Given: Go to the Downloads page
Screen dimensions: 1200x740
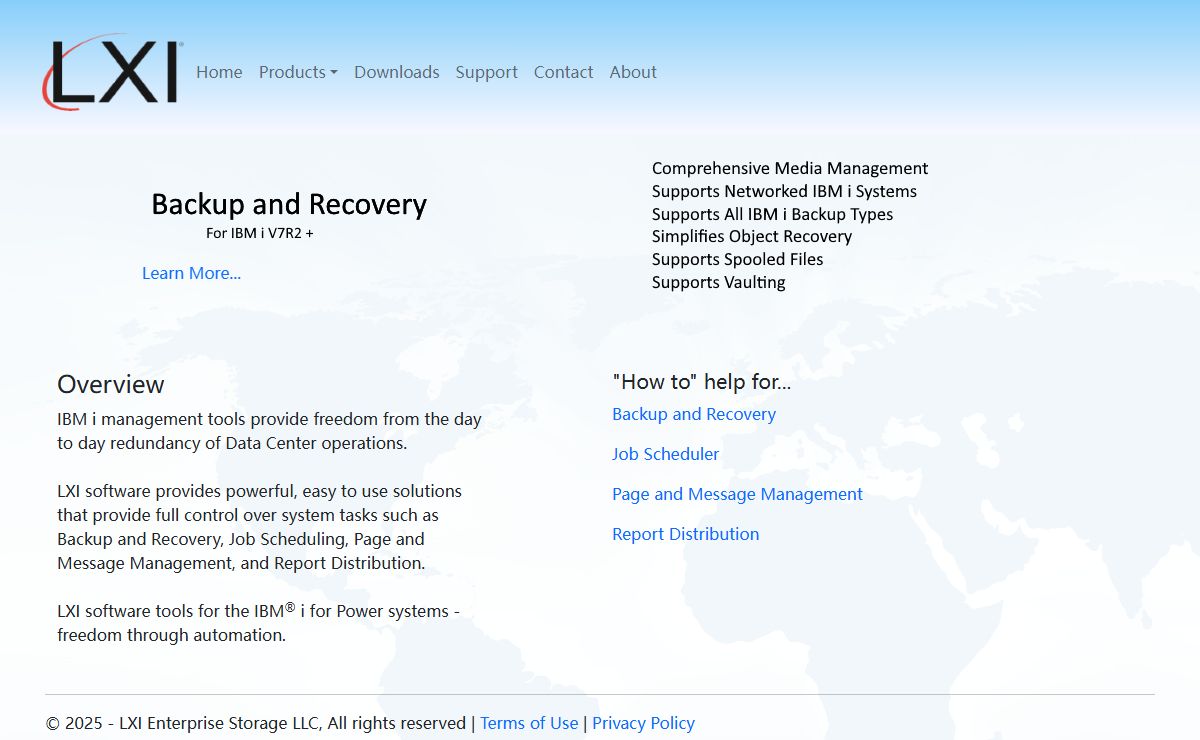Looking at the screenshot, I should point(397,72).
